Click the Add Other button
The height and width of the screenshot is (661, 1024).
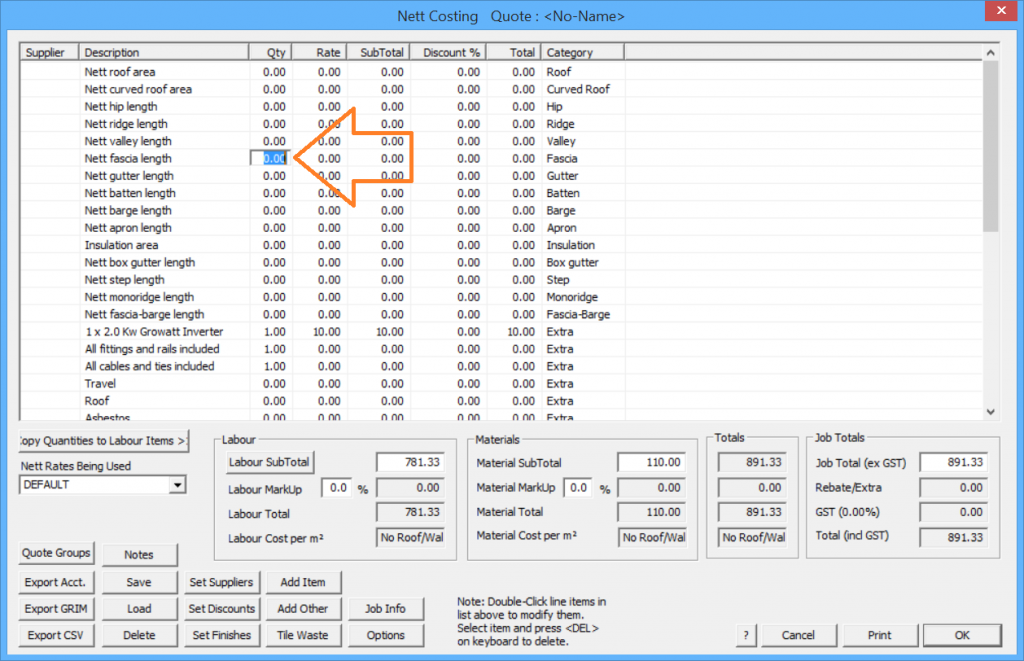click(303, 609)
